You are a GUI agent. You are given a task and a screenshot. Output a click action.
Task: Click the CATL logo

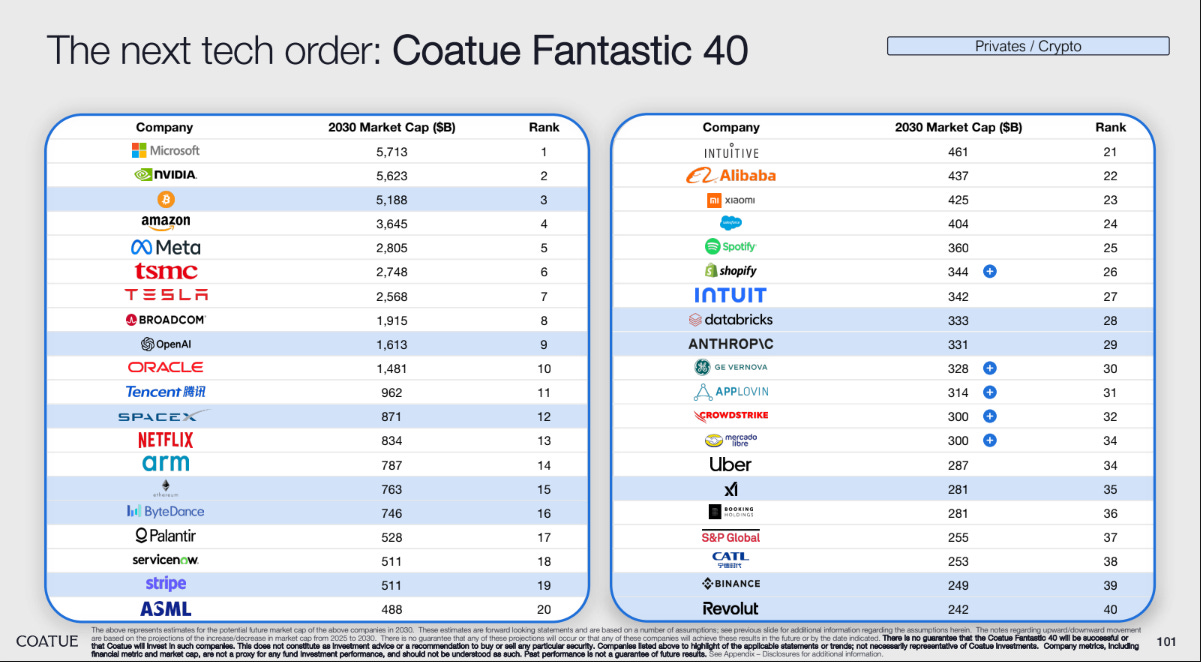coord(730,560)
